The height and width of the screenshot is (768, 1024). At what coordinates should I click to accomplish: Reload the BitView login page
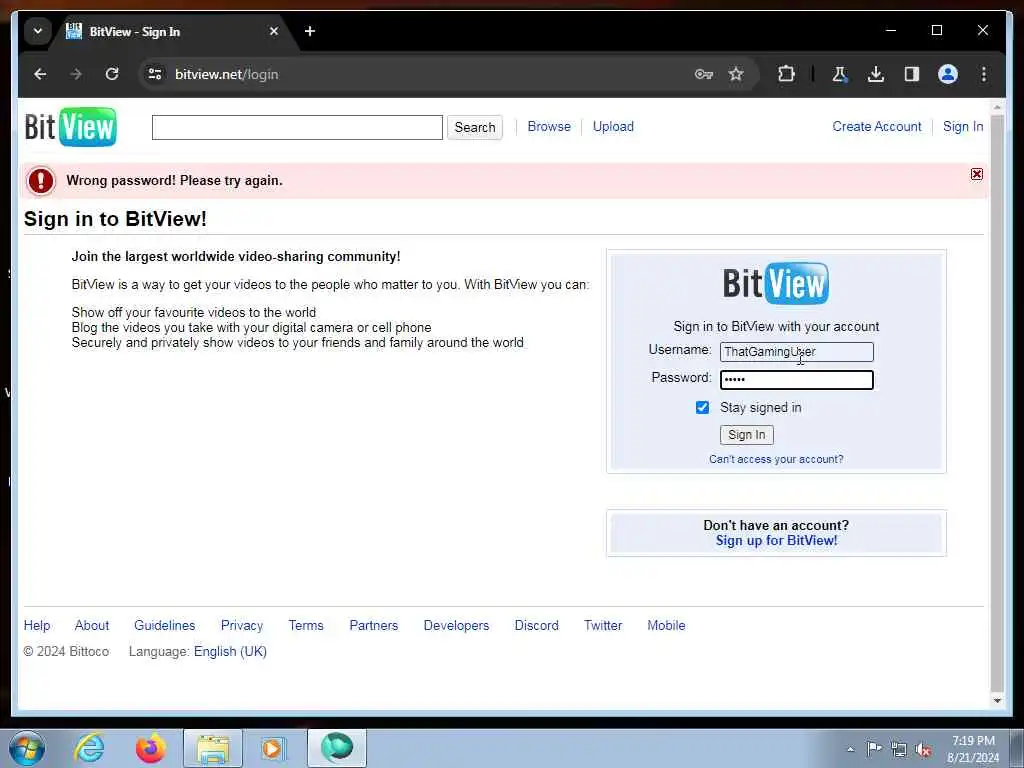[112, 74]
